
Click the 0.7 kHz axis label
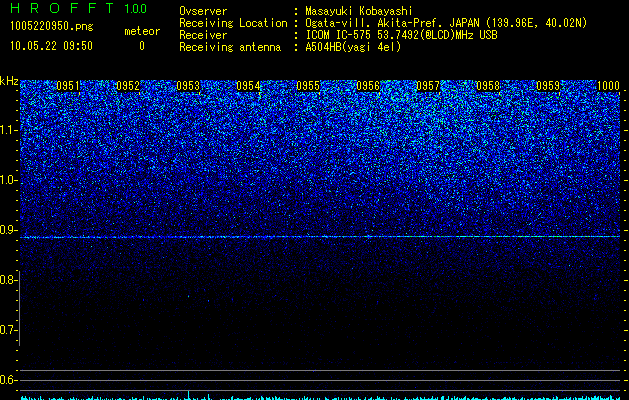point(8,330)
